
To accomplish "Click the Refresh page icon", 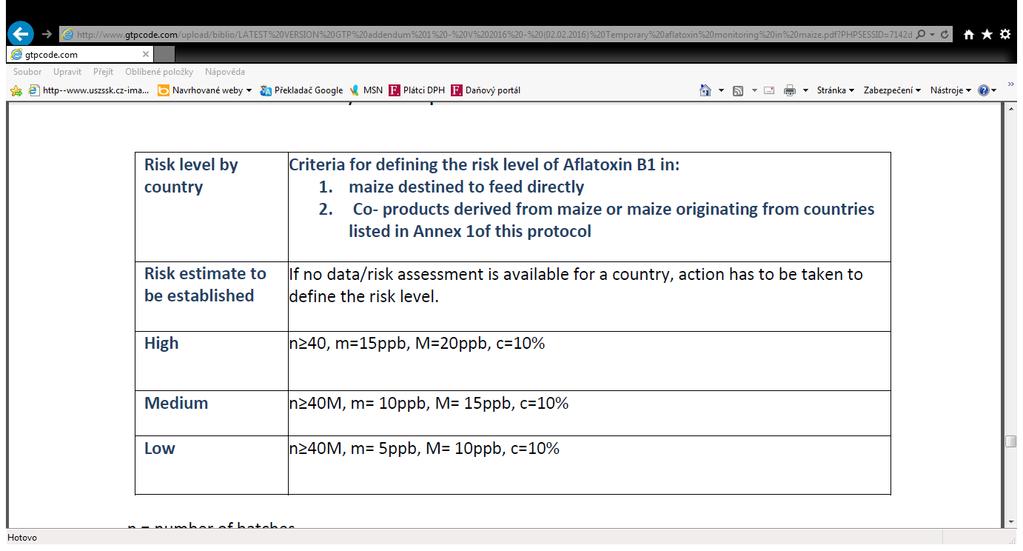I will [944, 34].
